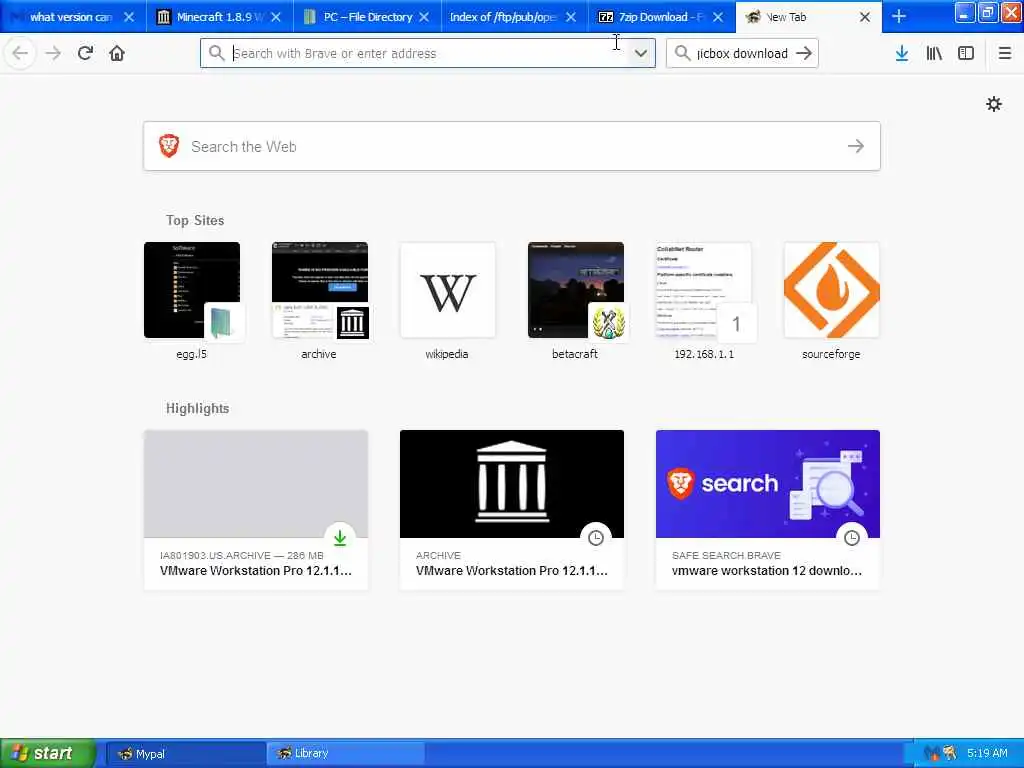Click the history clock badge on ARCHIVE card

596,537
